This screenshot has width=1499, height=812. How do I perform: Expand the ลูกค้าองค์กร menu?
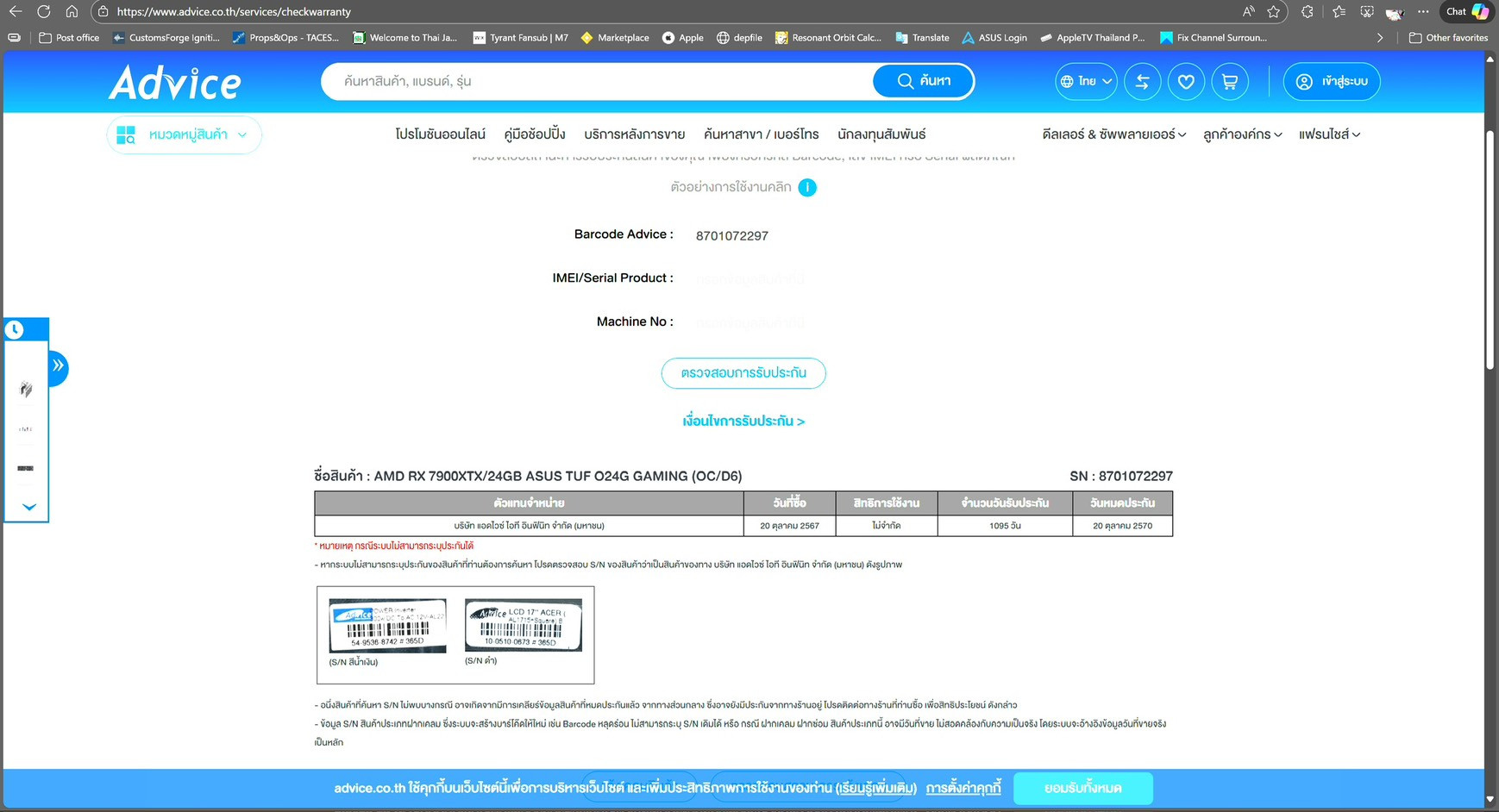[x=1242, y=134]
